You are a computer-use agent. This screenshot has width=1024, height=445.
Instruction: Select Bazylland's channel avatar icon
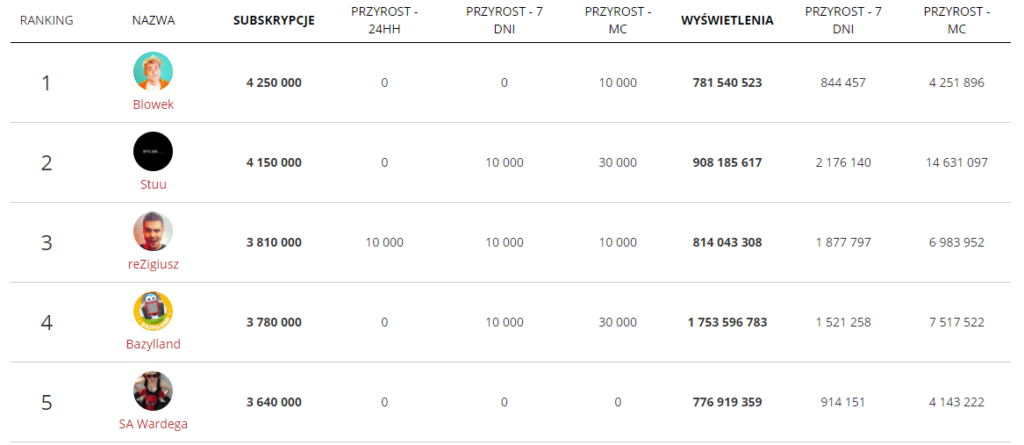[153, 311]
